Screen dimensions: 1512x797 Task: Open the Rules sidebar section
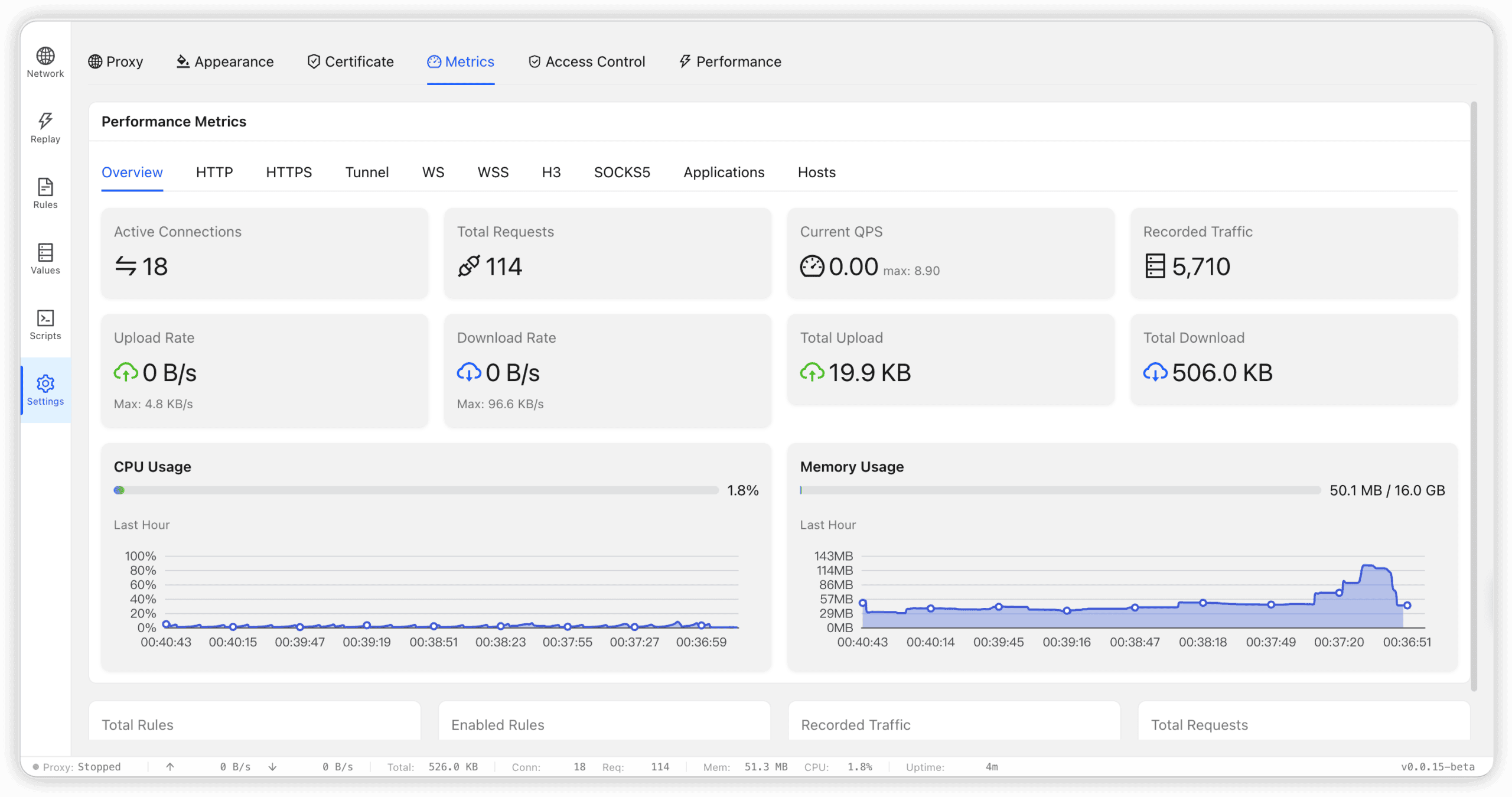45,194
